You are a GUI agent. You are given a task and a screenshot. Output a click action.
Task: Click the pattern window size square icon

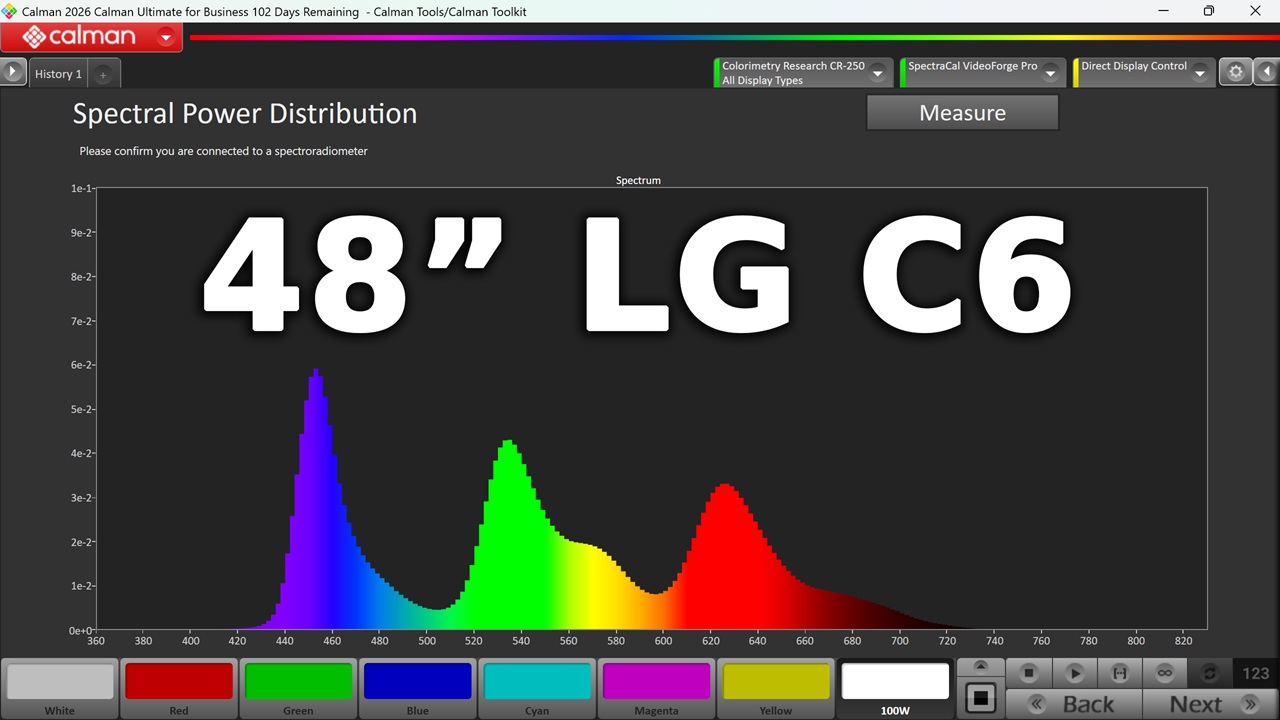tap(981, 697)
